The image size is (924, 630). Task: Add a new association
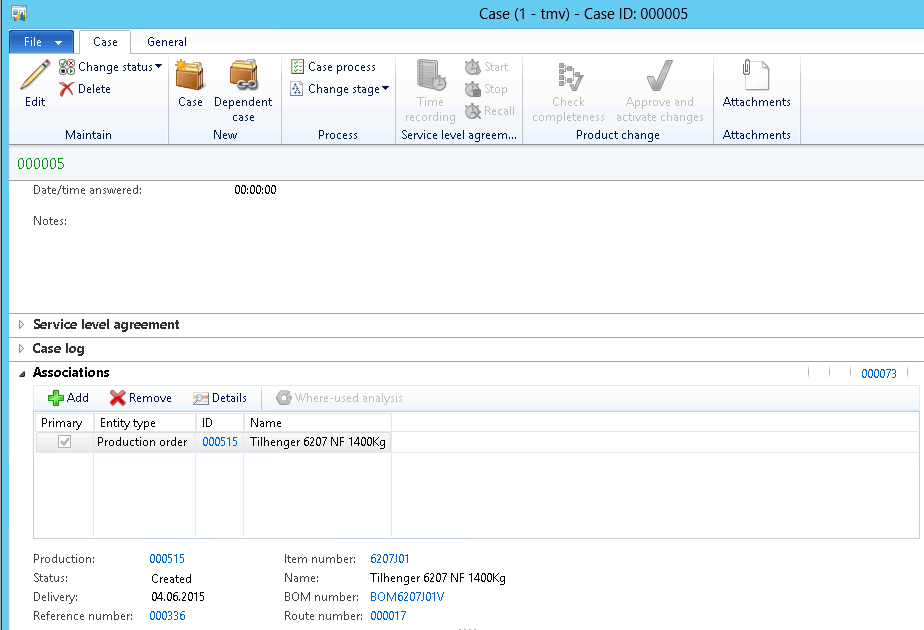pos(68,398)
